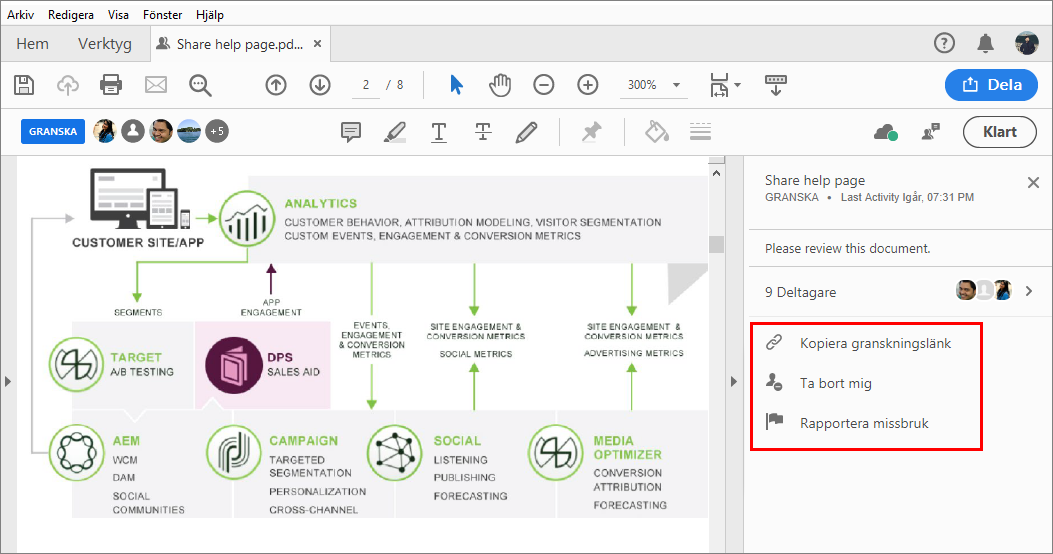Click the third reviewer avatar with glasses

coord(161,132)
